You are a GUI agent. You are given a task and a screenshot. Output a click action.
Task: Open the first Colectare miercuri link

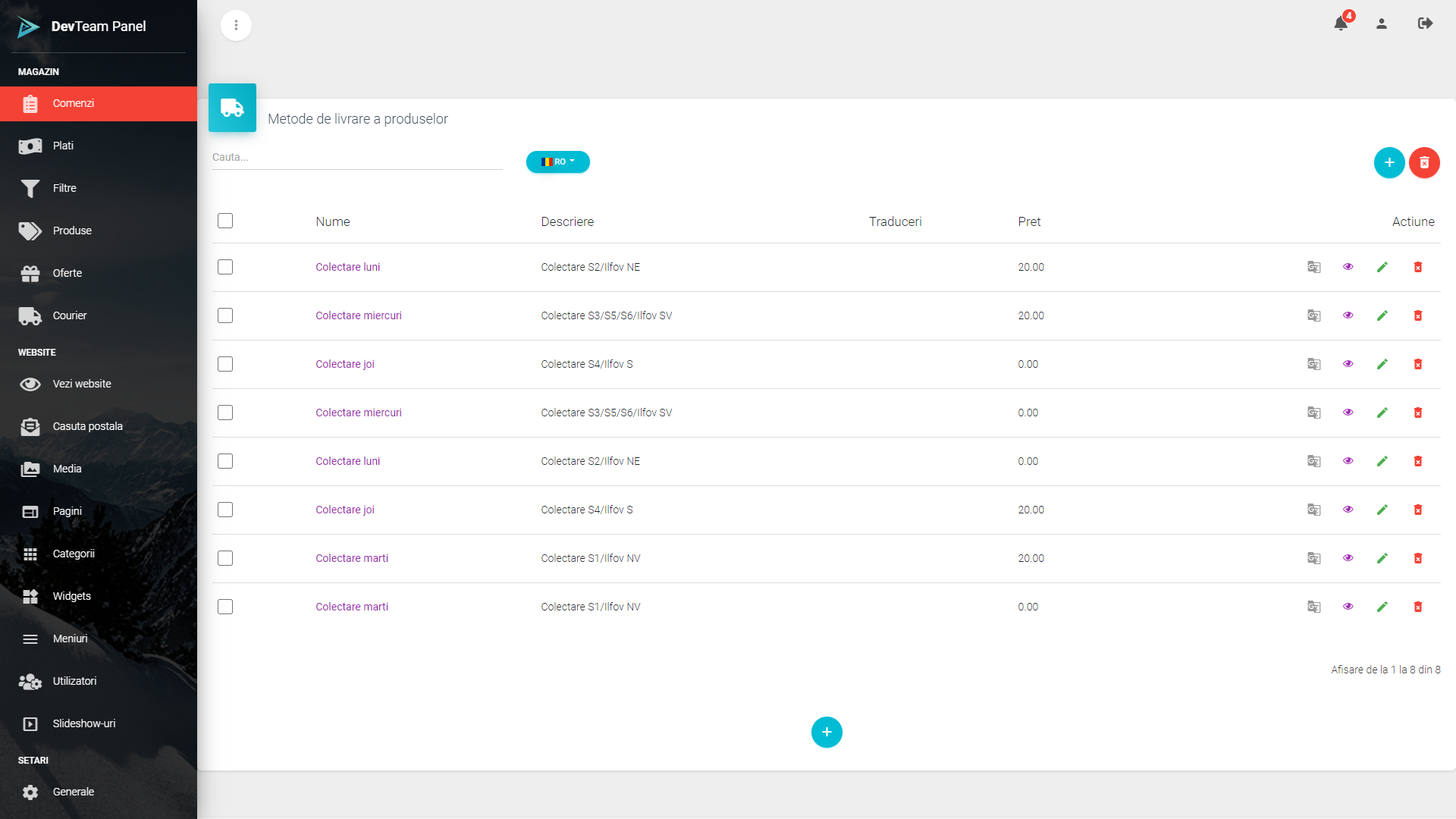(x=359, y=315)
